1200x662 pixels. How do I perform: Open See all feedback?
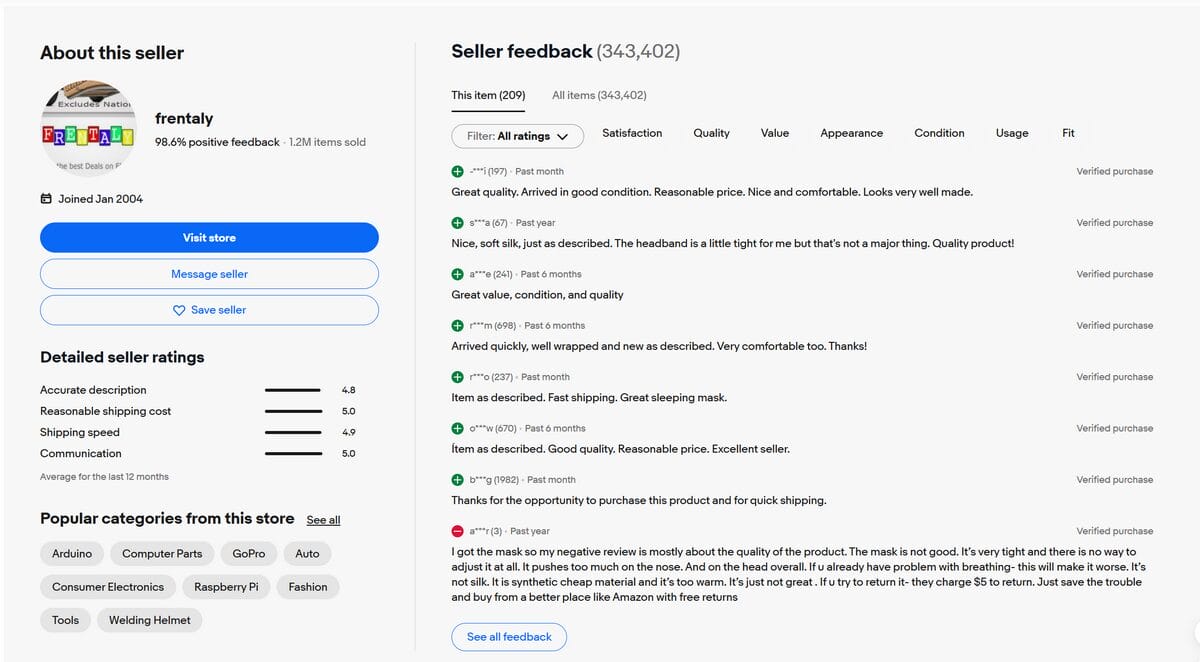509,637
